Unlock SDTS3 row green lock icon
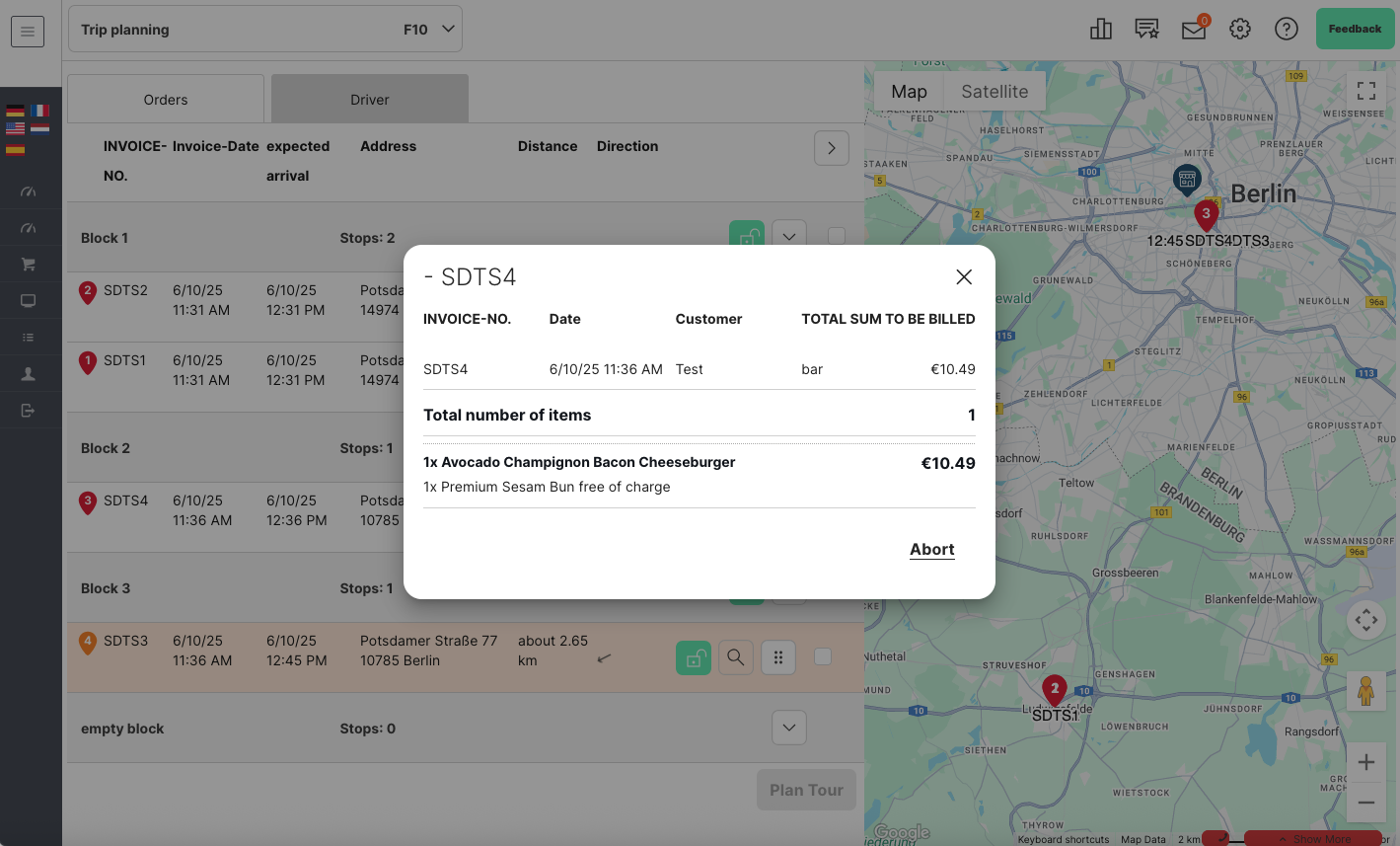Image resolution: width=1400 pixels, height=846 pixels. [x=694, y=658]
